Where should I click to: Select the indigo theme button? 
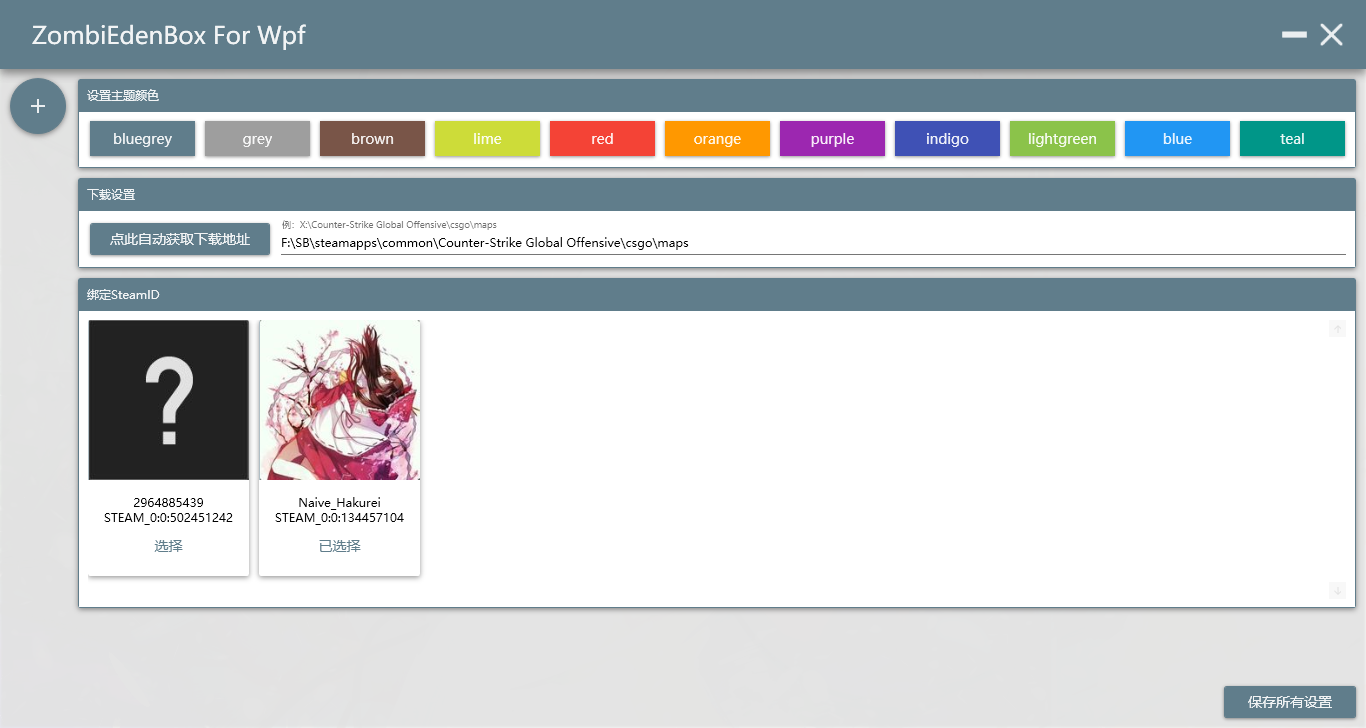[x=947, y=139]
